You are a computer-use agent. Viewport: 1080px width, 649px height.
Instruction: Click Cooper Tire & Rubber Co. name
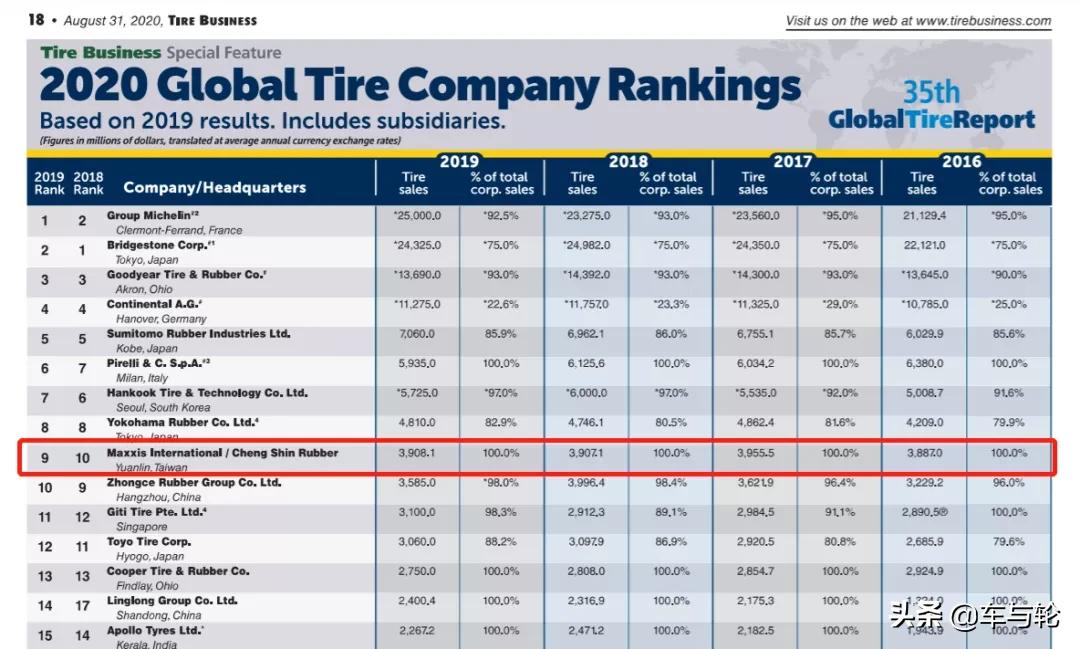(178, 572)
